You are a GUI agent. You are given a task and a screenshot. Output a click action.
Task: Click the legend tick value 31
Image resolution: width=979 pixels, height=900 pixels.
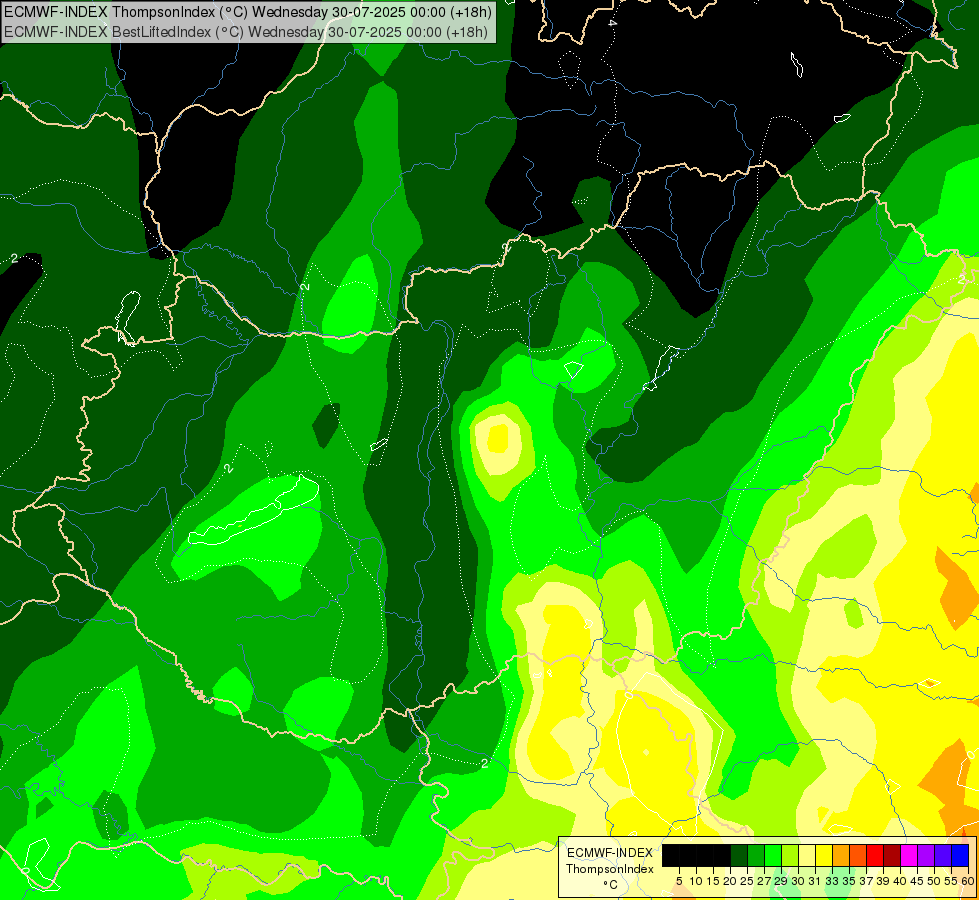[x=815, y=881]
